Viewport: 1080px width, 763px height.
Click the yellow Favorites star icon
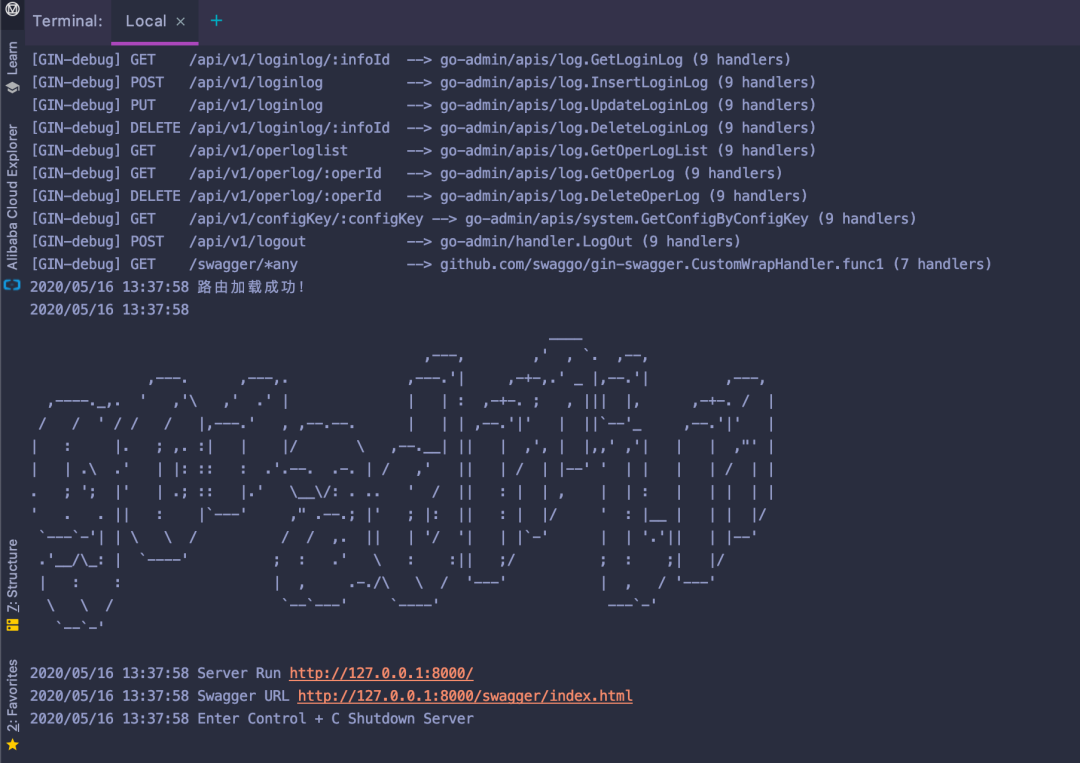(12, 745)
